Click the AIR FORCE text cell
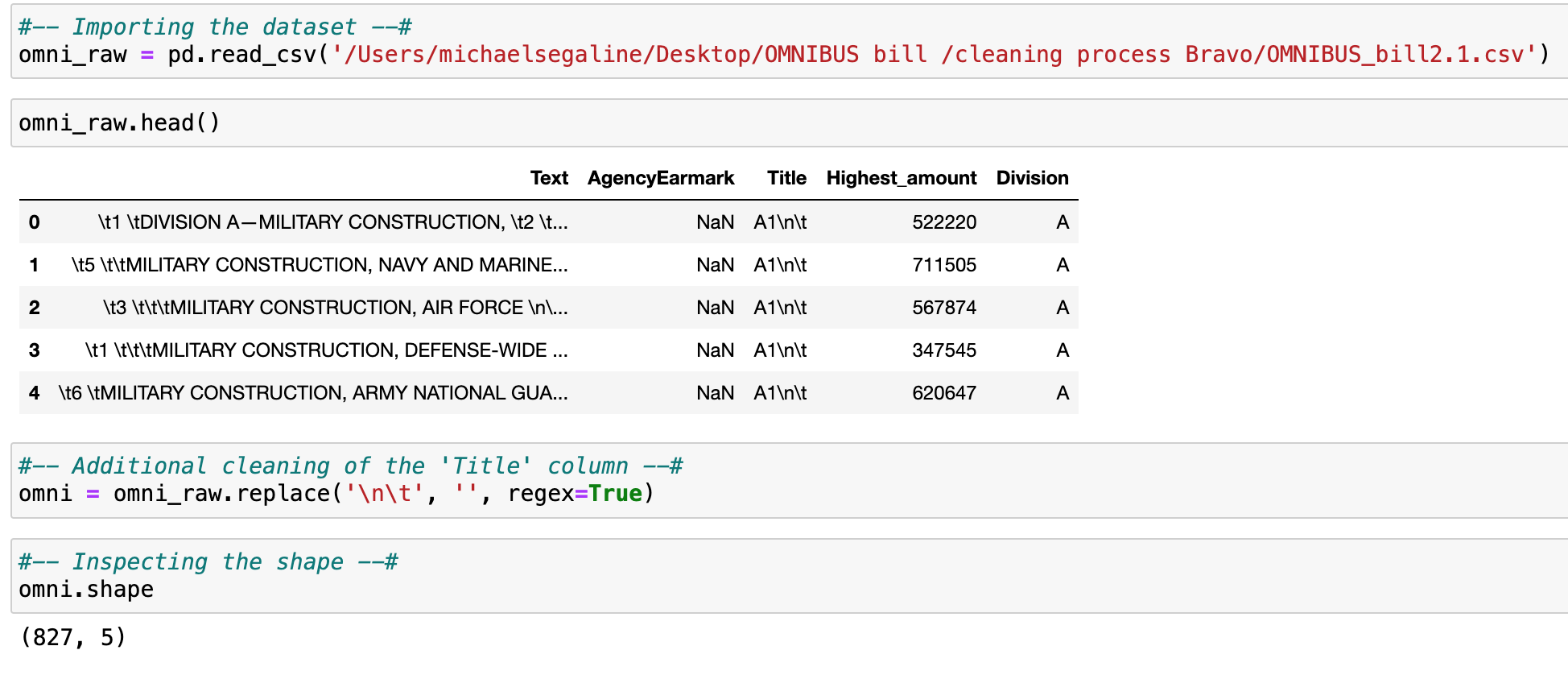The height and width of the screenshot is (675, 1568). point(335,308)
